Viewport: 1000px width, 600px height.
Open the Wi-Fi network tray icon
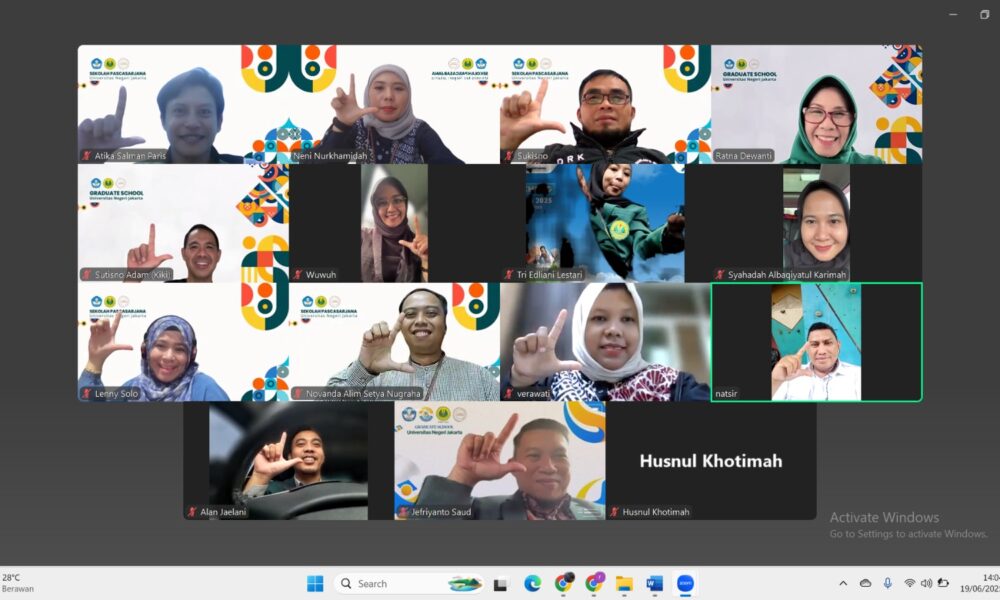(910, 583)
